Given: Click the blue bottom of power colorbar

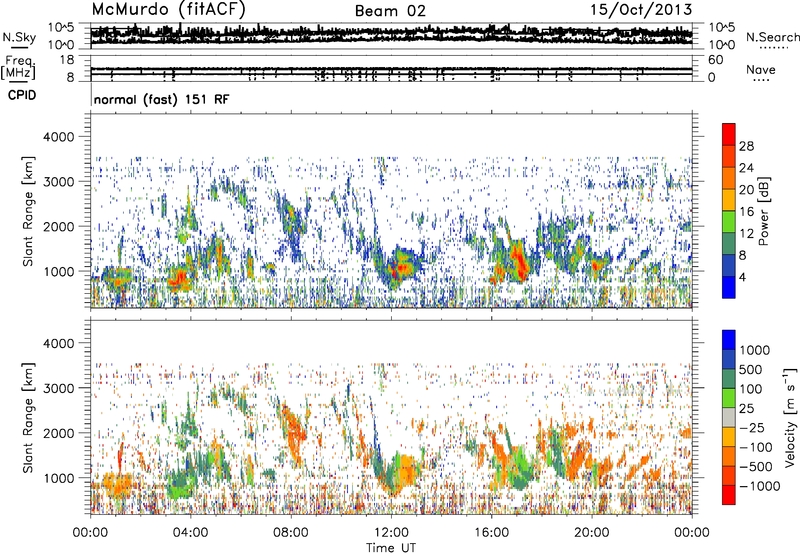Looking at the screenshot, I should pos(729,287).
